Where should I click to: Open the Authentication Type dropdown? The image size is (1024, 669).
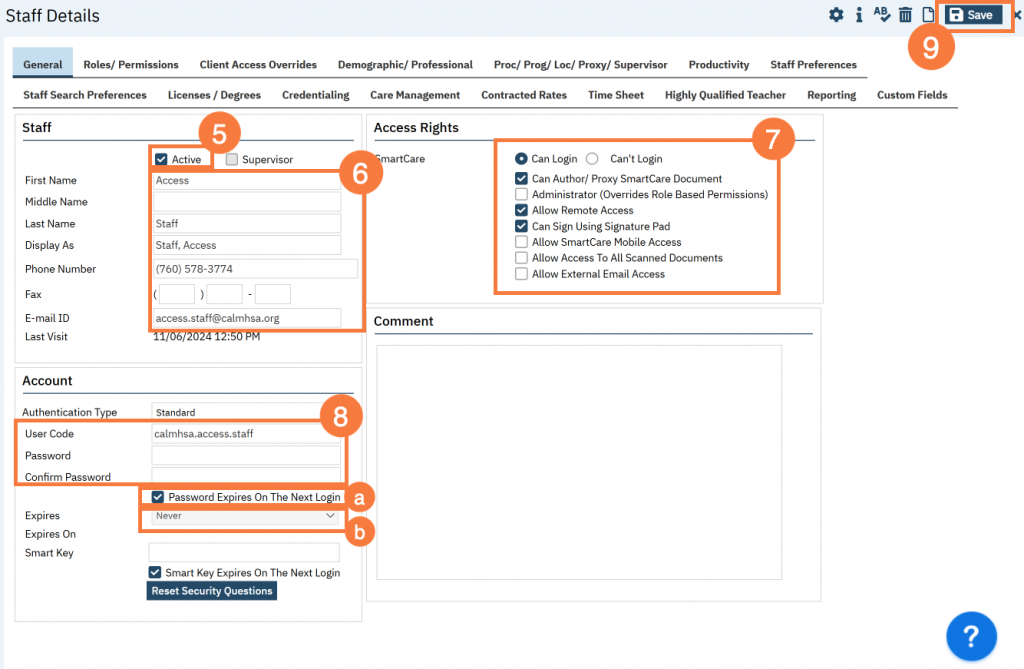click(x=245, y=412)
